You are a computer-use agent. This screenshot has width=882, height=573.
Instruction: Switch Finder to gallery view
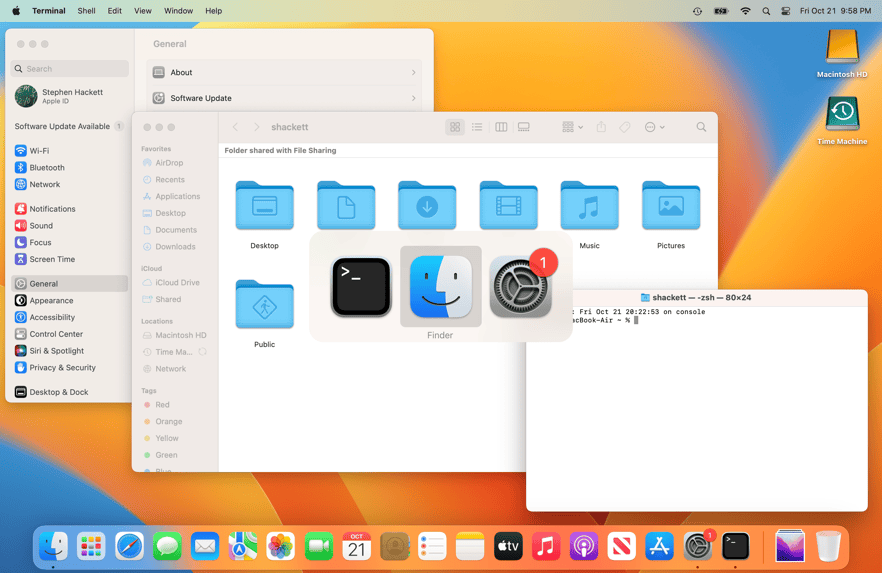[524, 127]
